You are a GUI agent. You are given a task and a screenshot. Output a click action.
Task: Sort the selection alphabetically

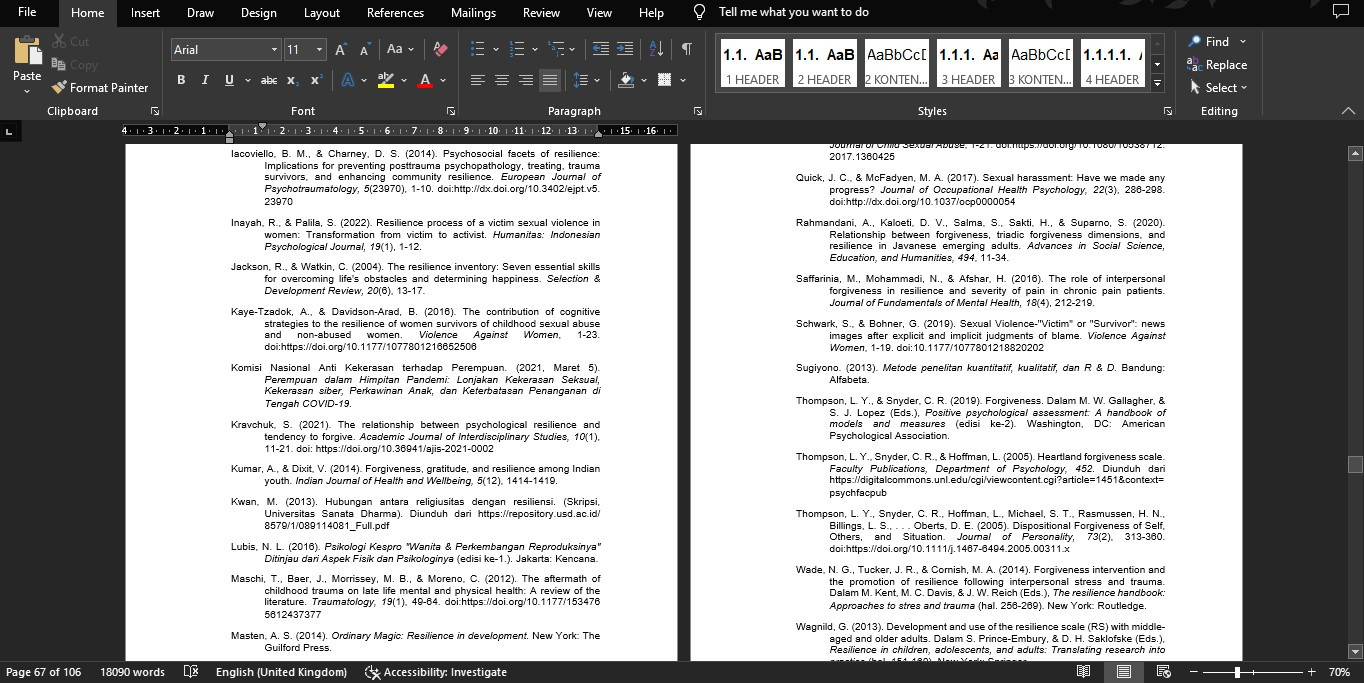656,49
